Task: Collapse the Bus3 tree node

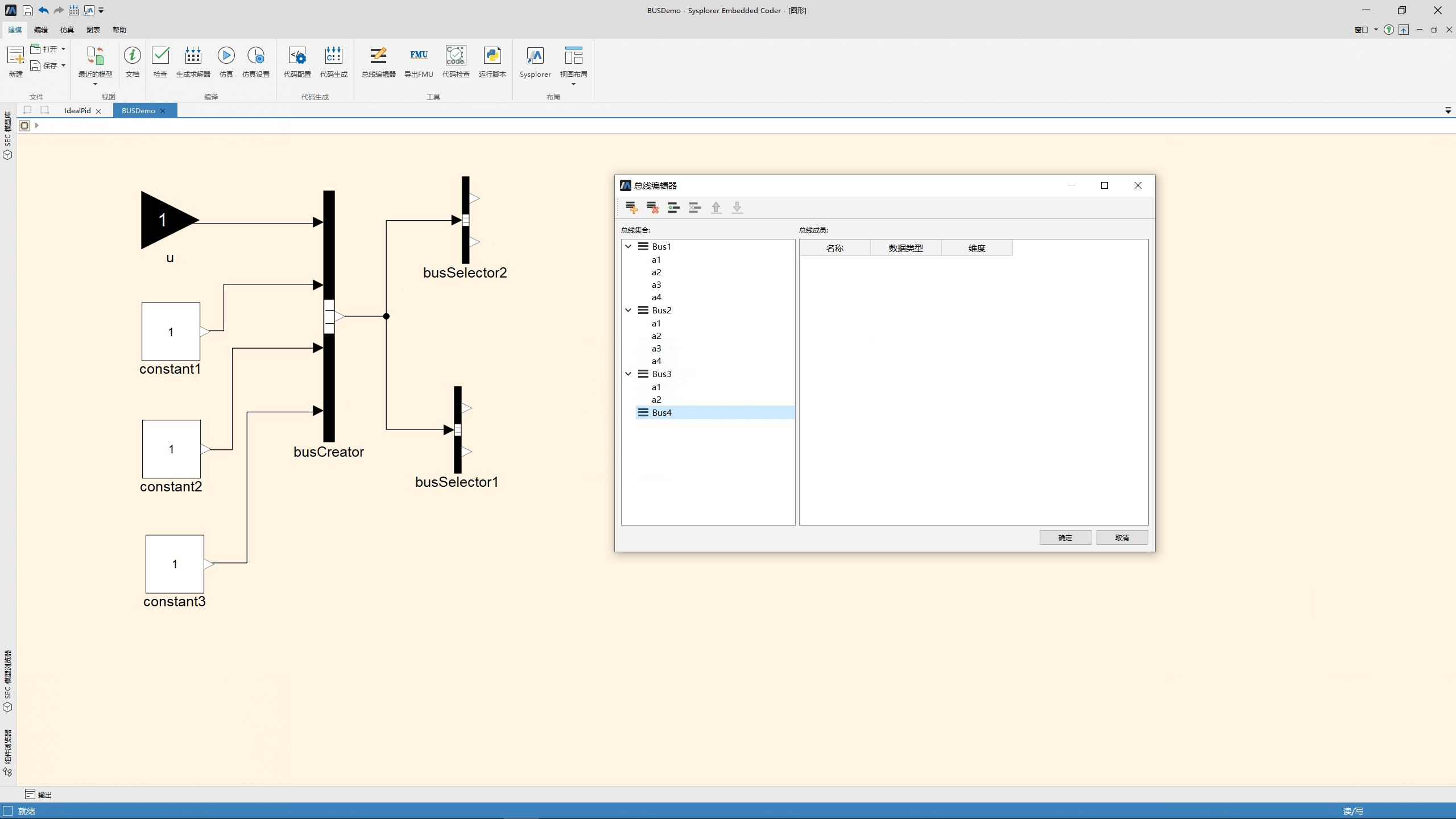Action: [628, 374]
